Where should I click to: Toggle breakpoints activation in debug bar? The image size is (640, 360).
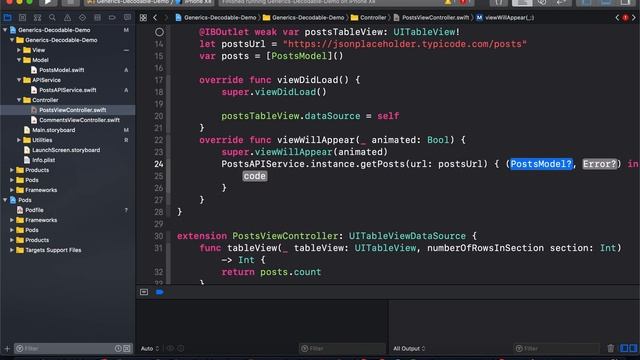(x=160, y=292)
